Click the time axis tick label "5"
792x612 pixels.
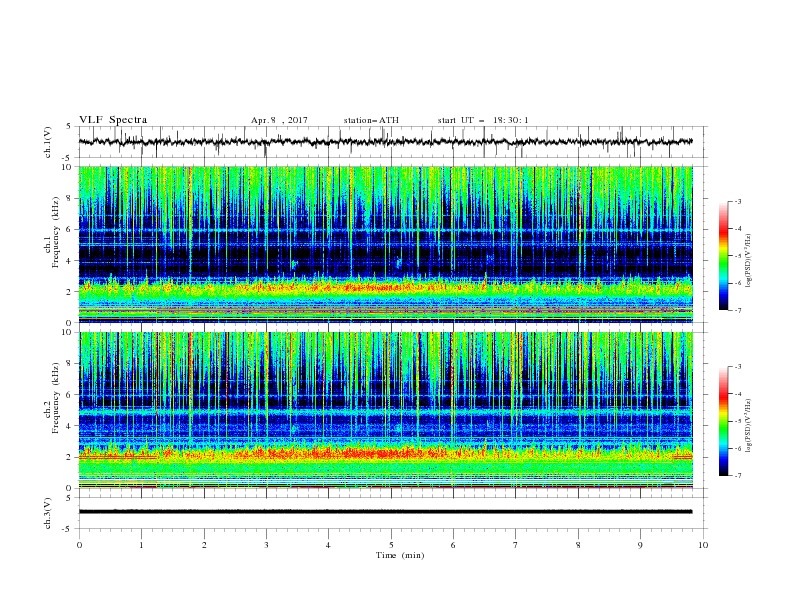[x=391, y=545]
